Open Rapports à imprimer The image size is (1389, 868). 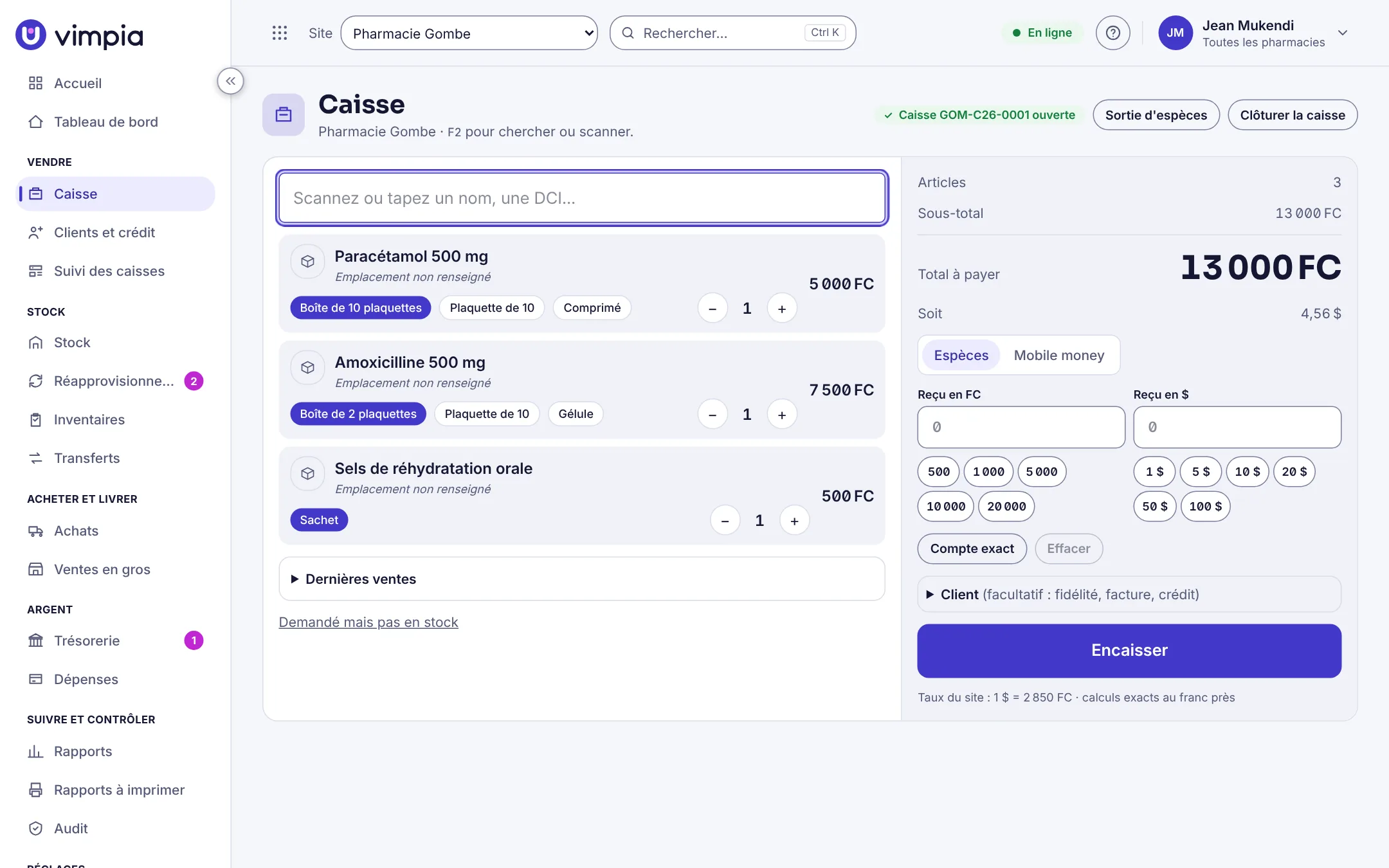115,790
